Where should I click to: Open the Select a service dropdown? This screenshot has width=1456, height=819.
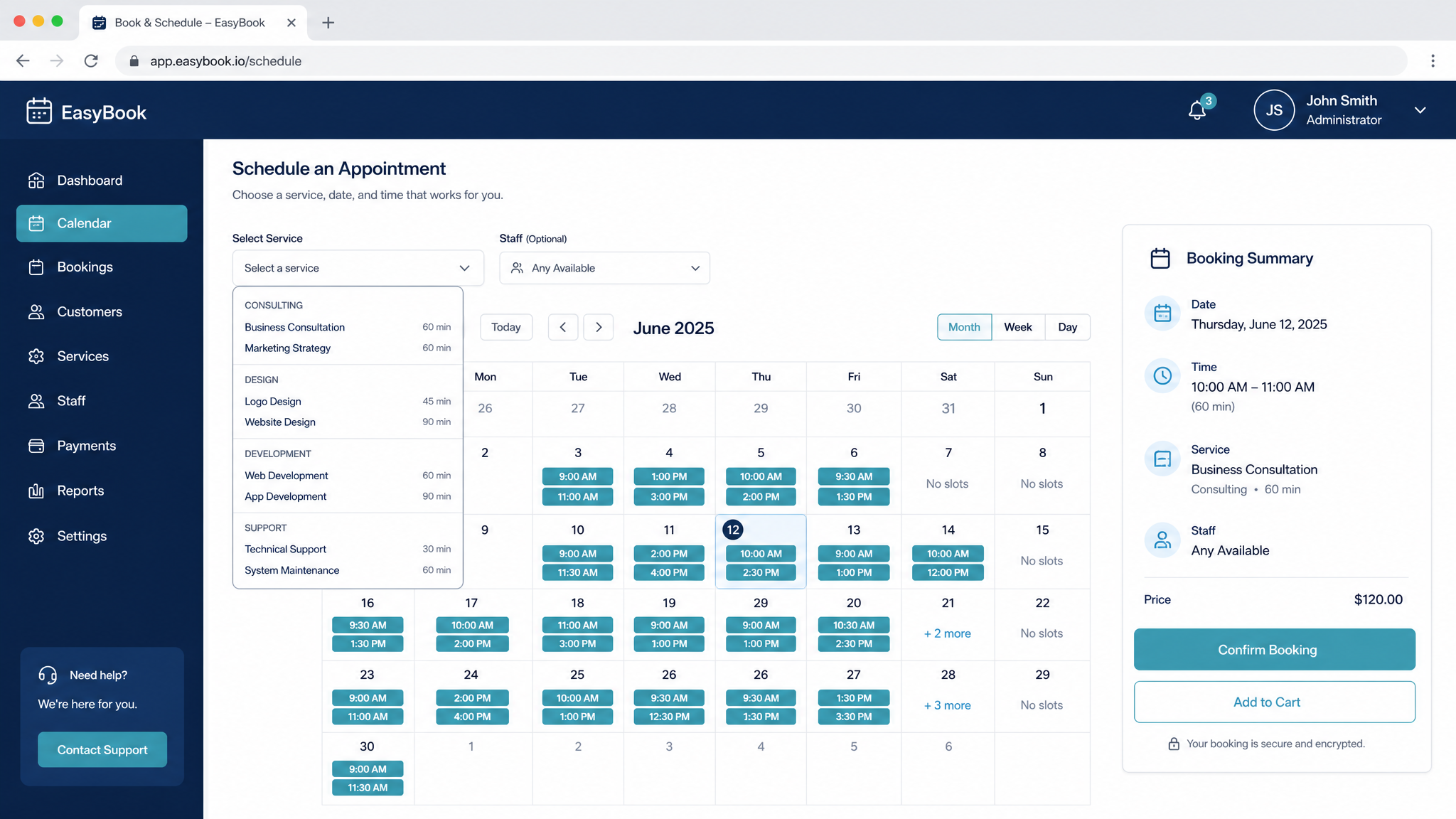pyautogui.click(x=358, y=268)
